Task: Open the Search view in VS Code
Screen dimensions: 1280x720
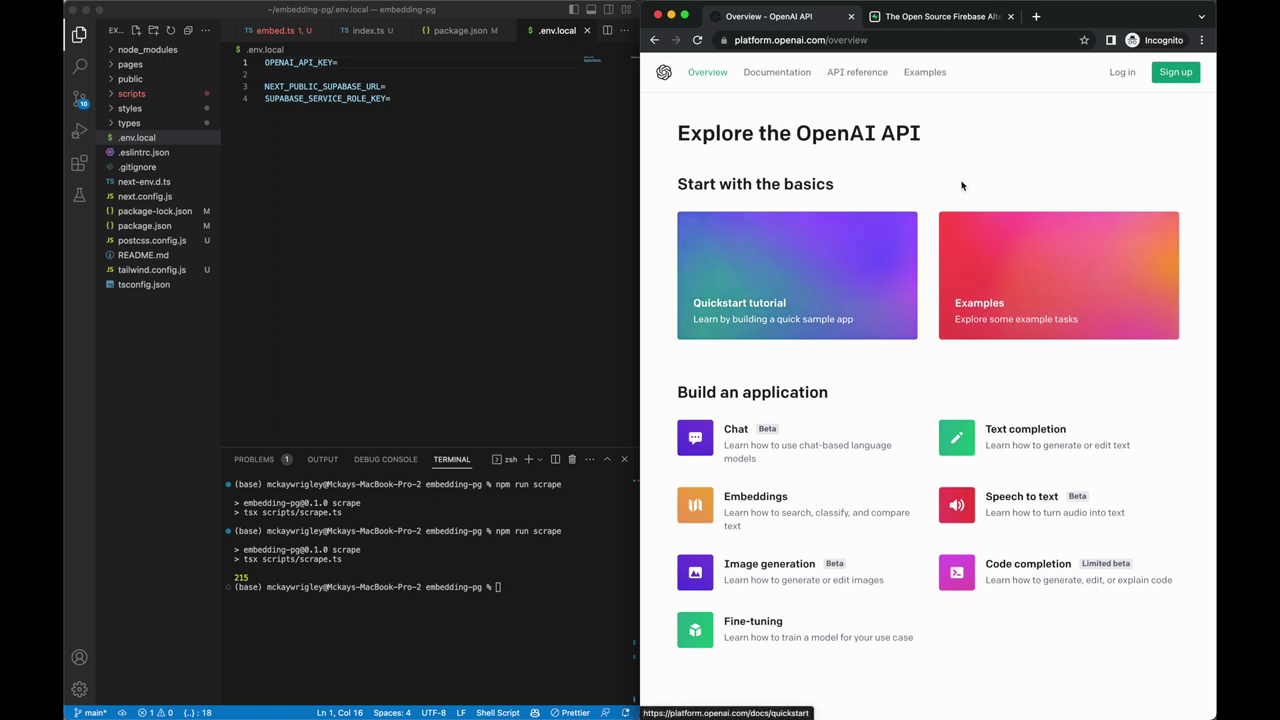Action: pos(79,67)
